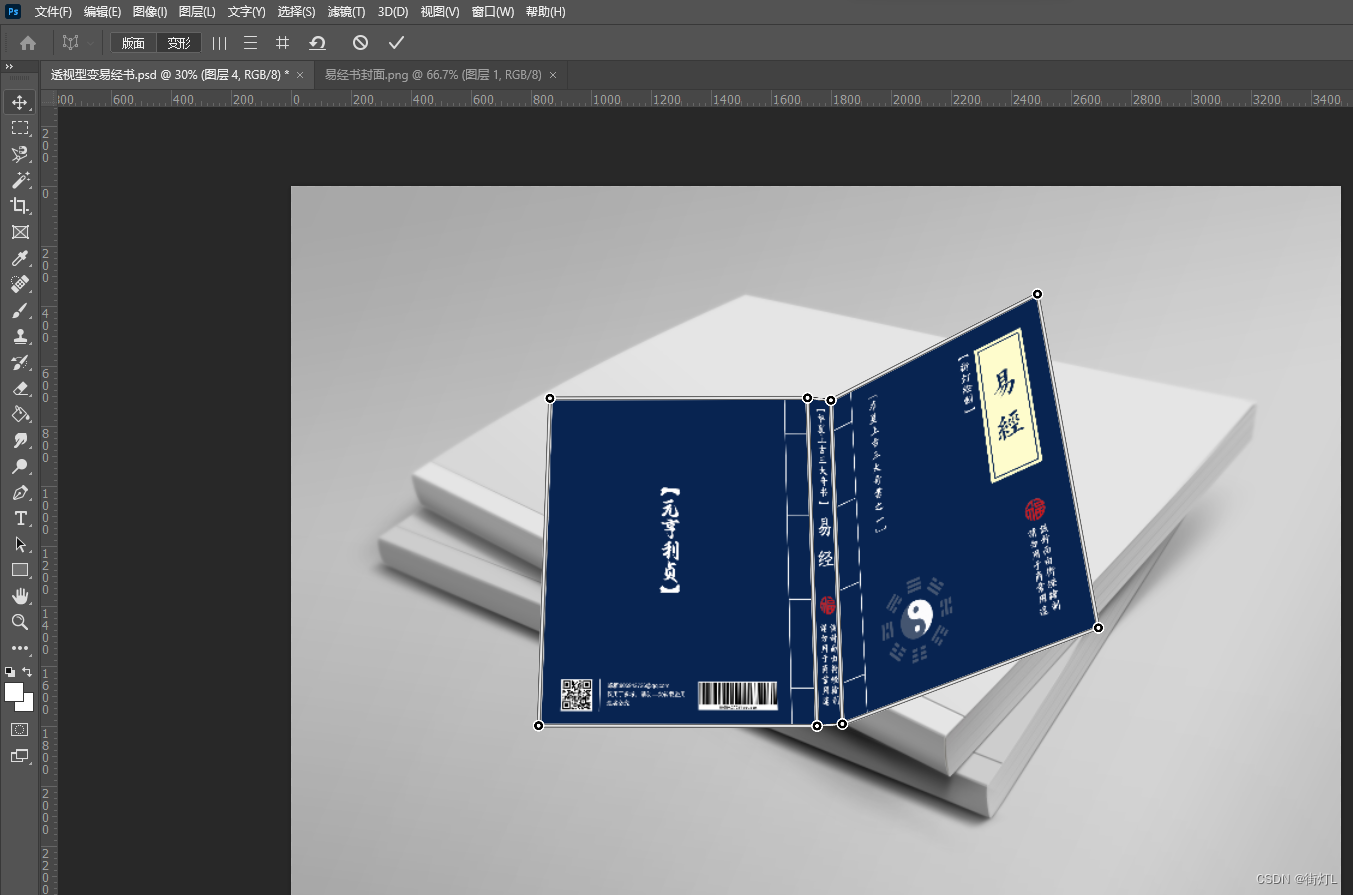Select the Smudge tool
Screen dimensions: 1353x895
(20, 440)
